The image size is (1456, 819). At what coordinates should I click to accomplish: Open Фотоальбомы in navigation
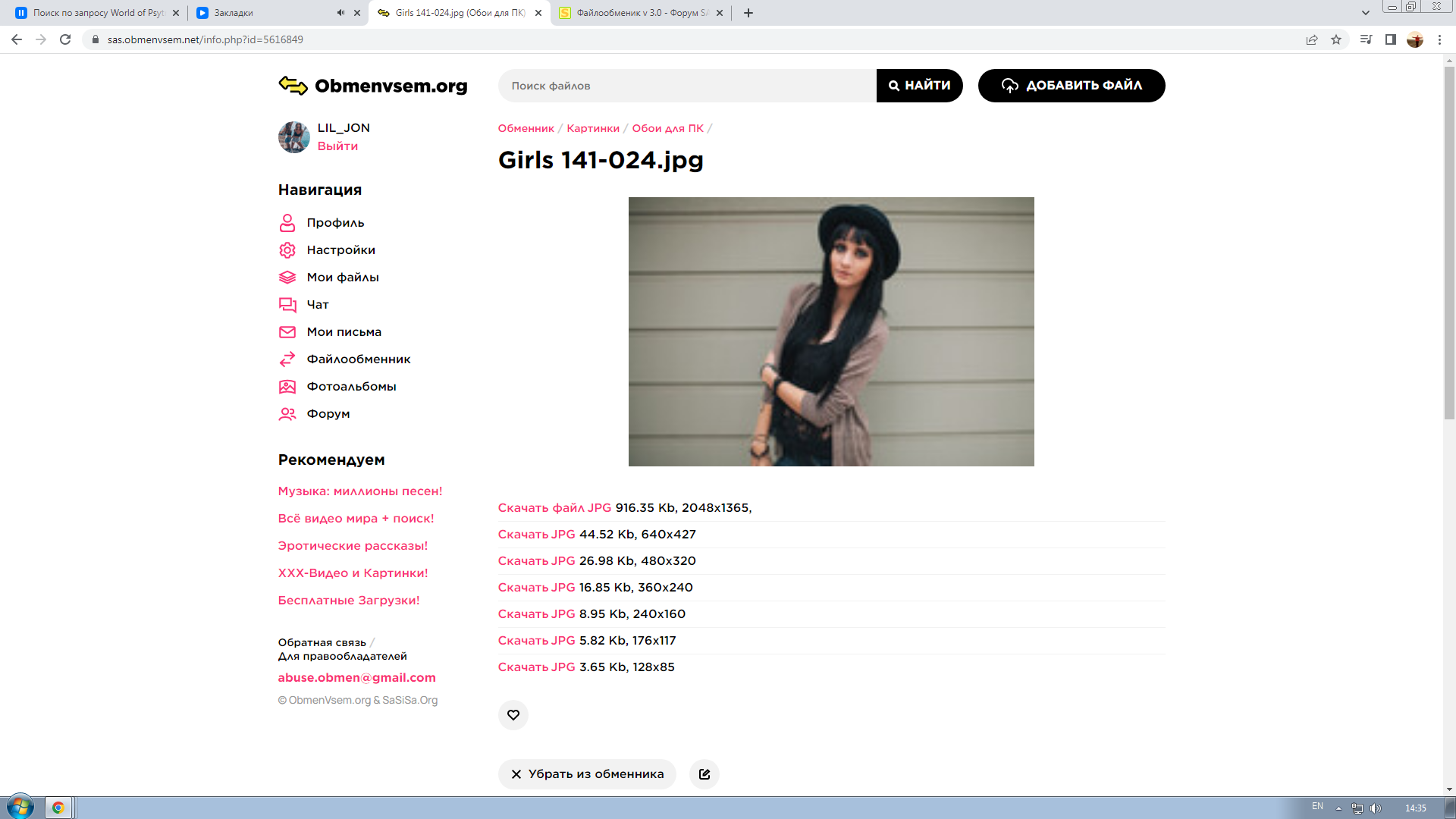click(351, 387)
